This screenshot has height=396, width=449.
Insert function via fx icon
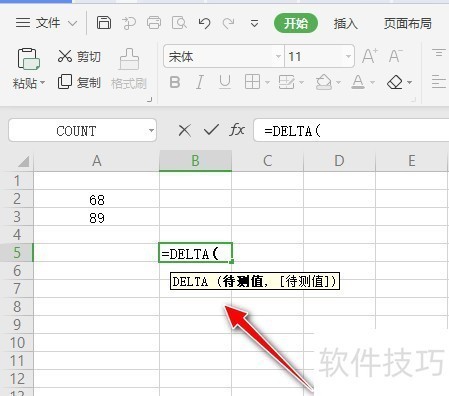[x=237, y=130]
